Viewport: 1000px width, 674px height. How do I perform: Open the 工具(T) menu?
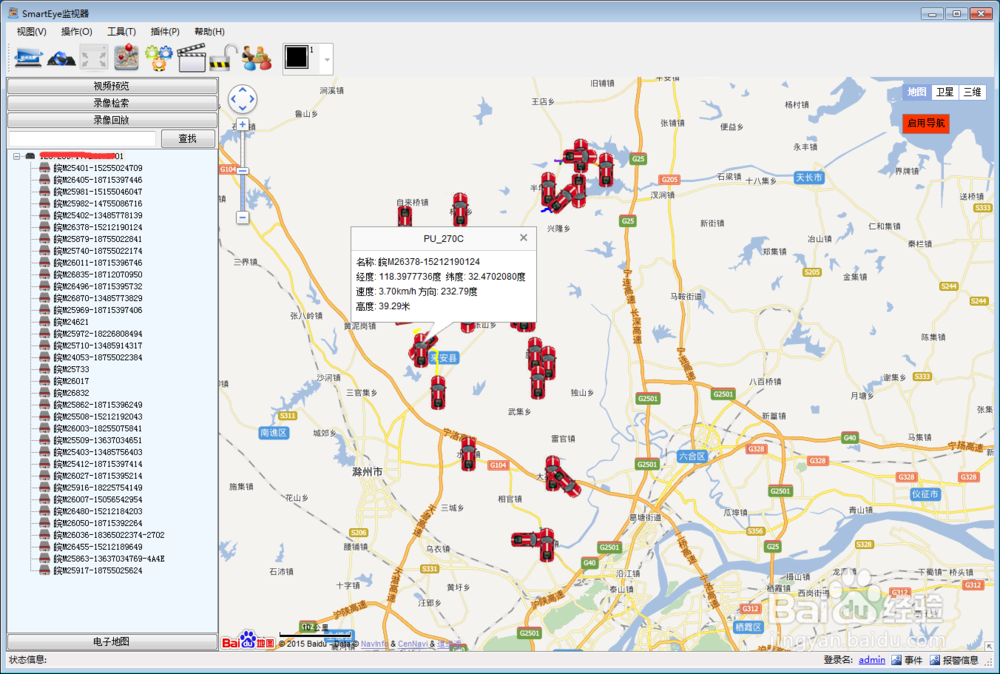121,31
